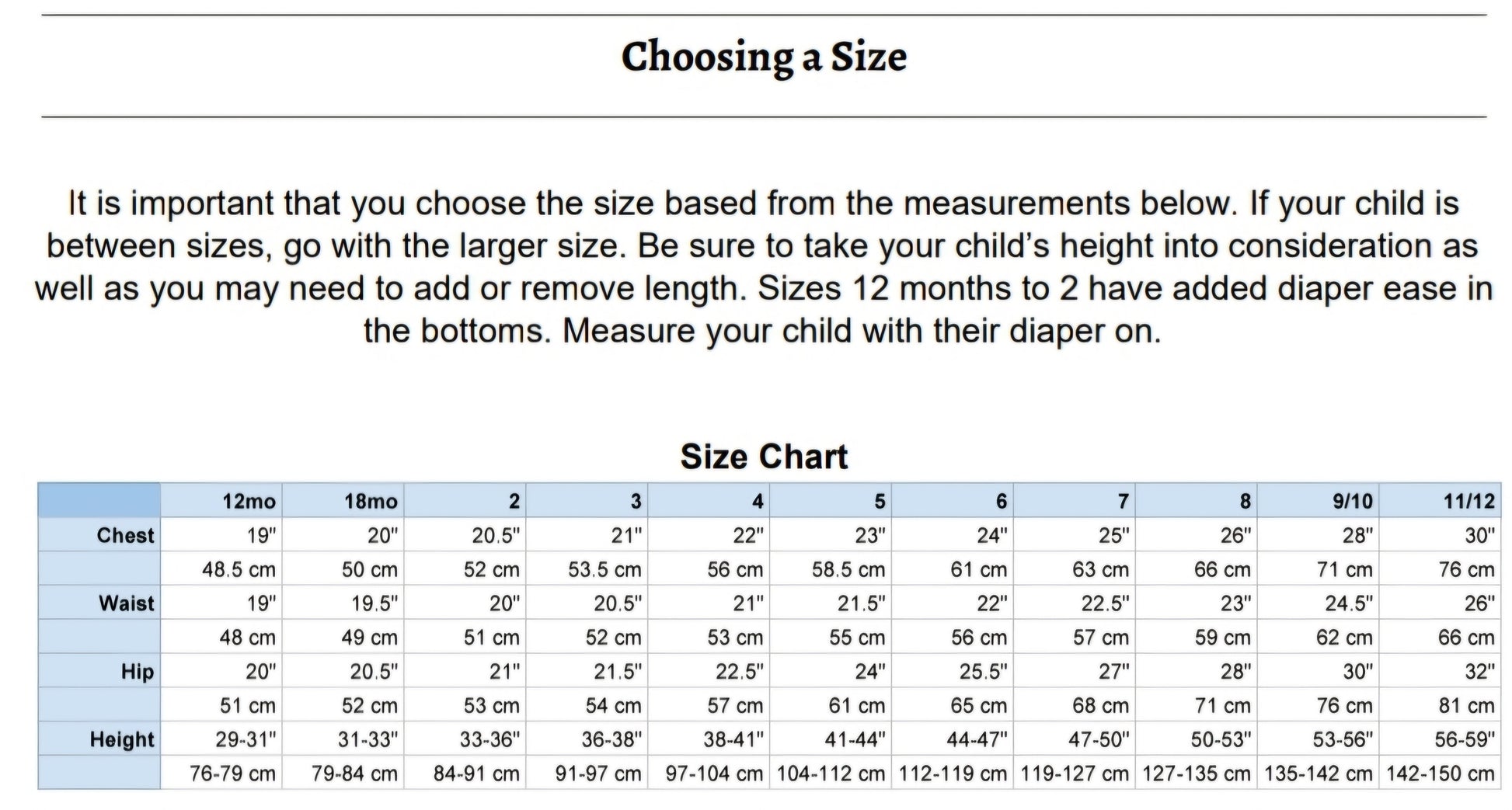
Task: Click the 58.5 cm chest measurement
Action: (848, 570)
